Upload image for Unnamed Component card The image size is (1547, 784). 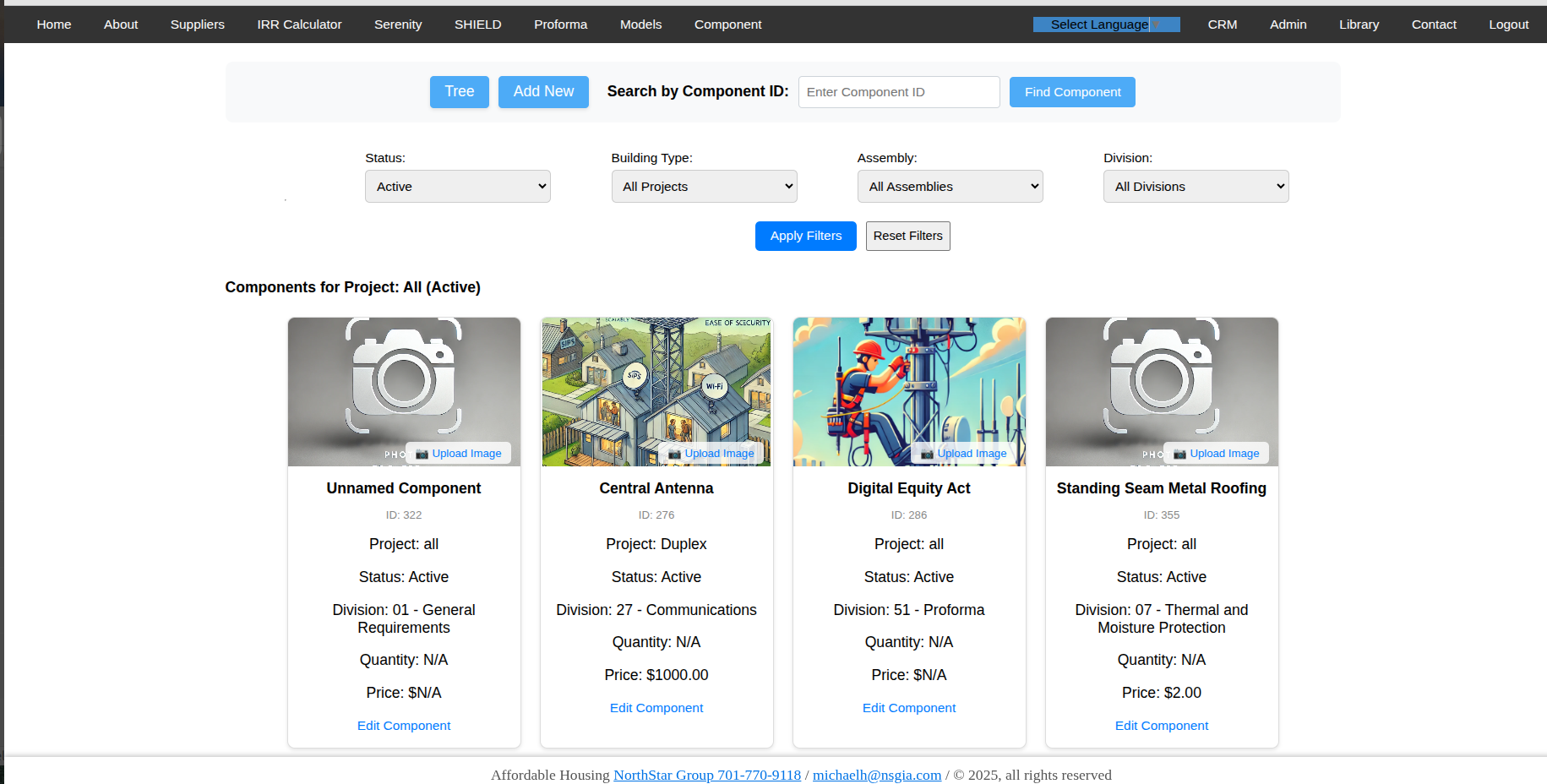(x=459, y=454)
